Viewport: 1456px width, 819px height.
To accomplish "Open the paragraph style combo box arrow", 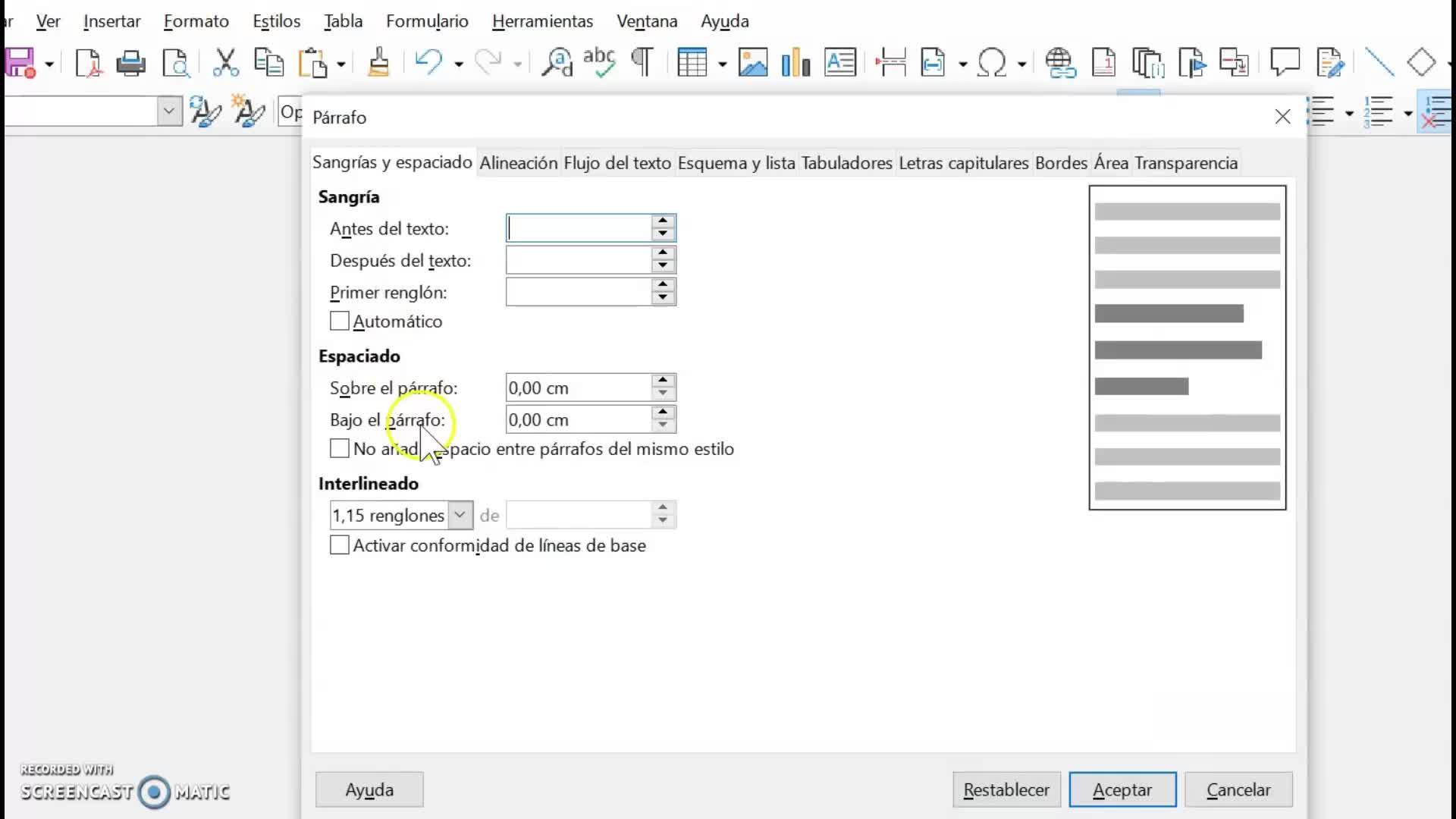I will (169, 112).
